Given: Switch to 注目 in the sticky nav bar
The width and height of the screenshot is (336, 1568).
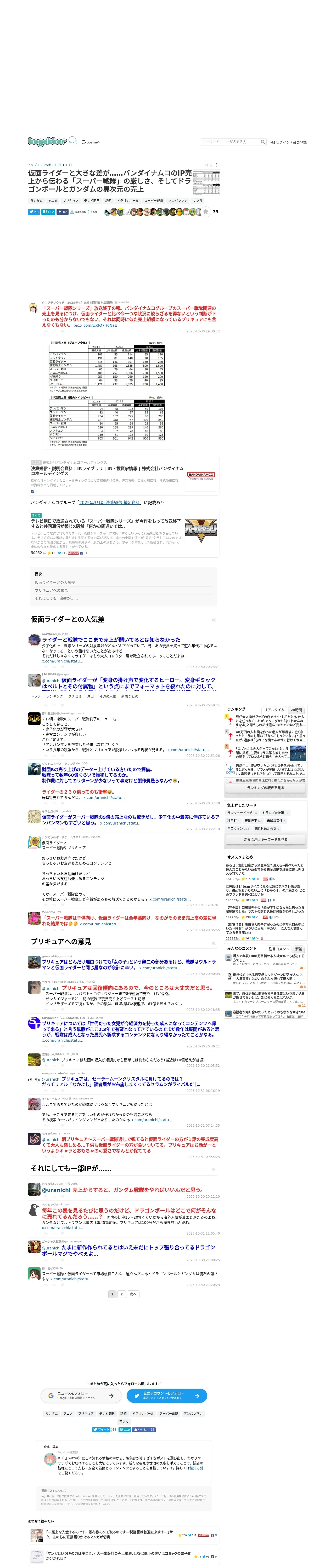Looking at the screenshot, I should pyautogui.click(x=90, y=696).
